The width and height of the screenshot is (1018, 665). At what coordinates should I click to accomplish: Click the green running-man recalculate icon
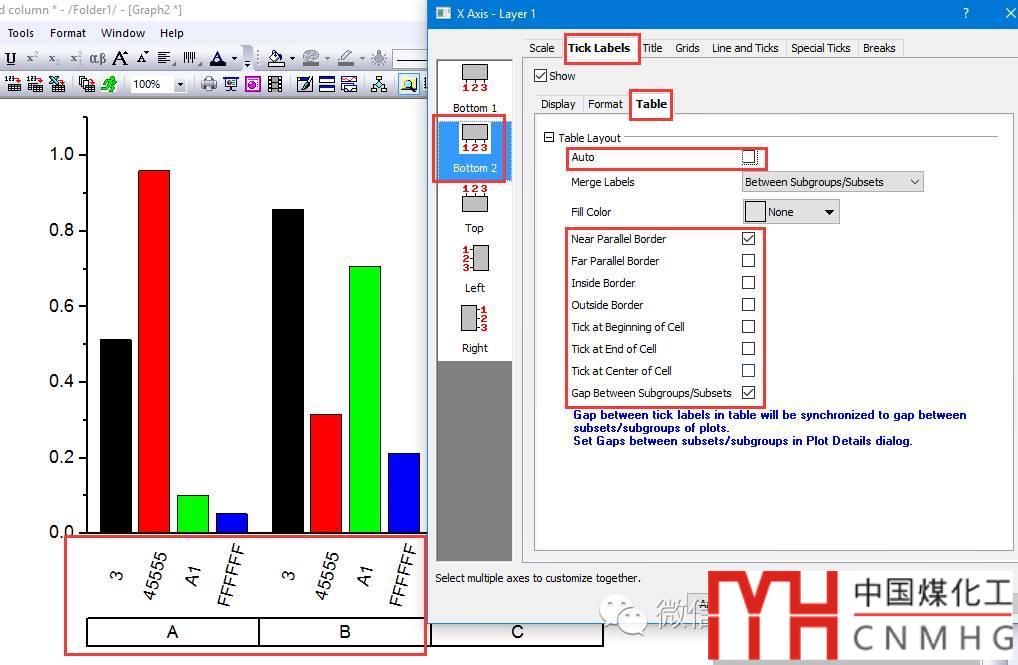click(x=109, y=85)
